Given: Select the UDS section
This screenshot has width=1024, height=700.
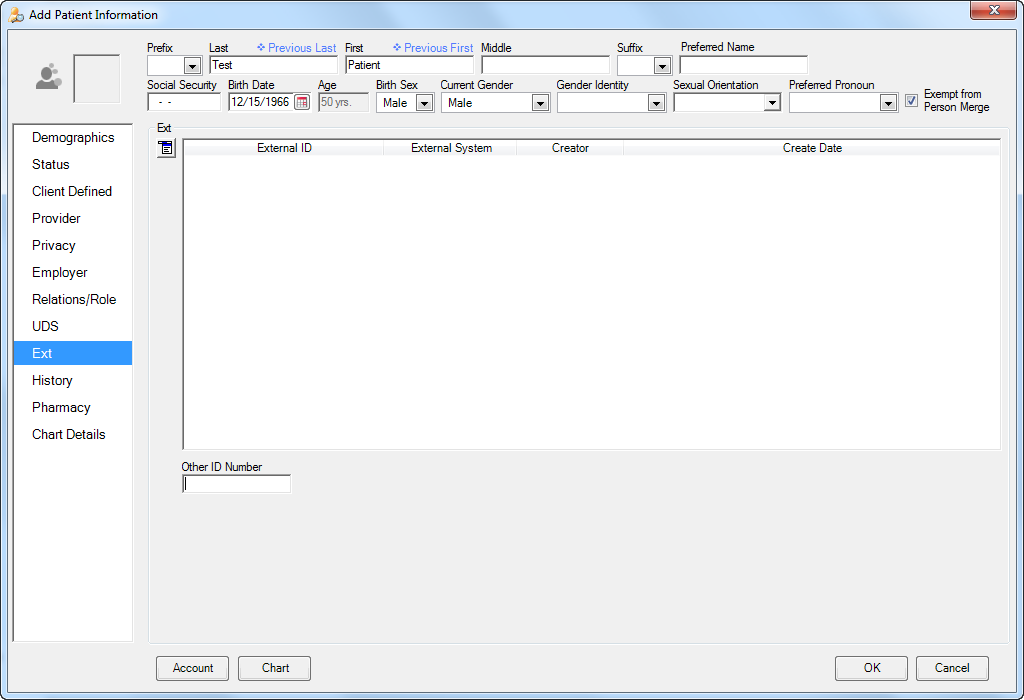Looking at the screenshot, I should [72, 326].
